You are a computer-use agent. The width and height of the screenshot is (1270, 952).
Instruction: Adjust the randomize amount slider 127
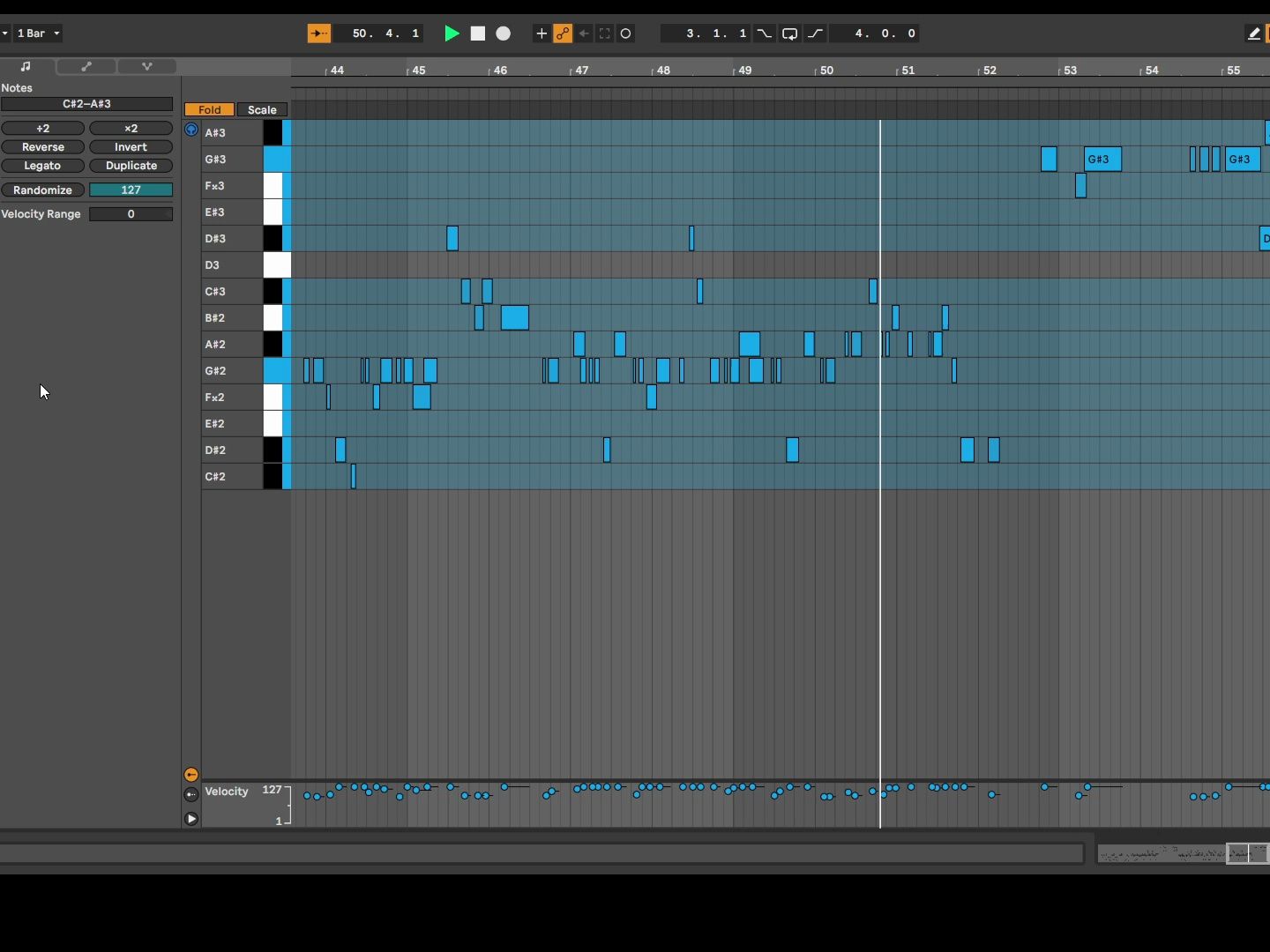pyautogui.click(x=131, y=190)
